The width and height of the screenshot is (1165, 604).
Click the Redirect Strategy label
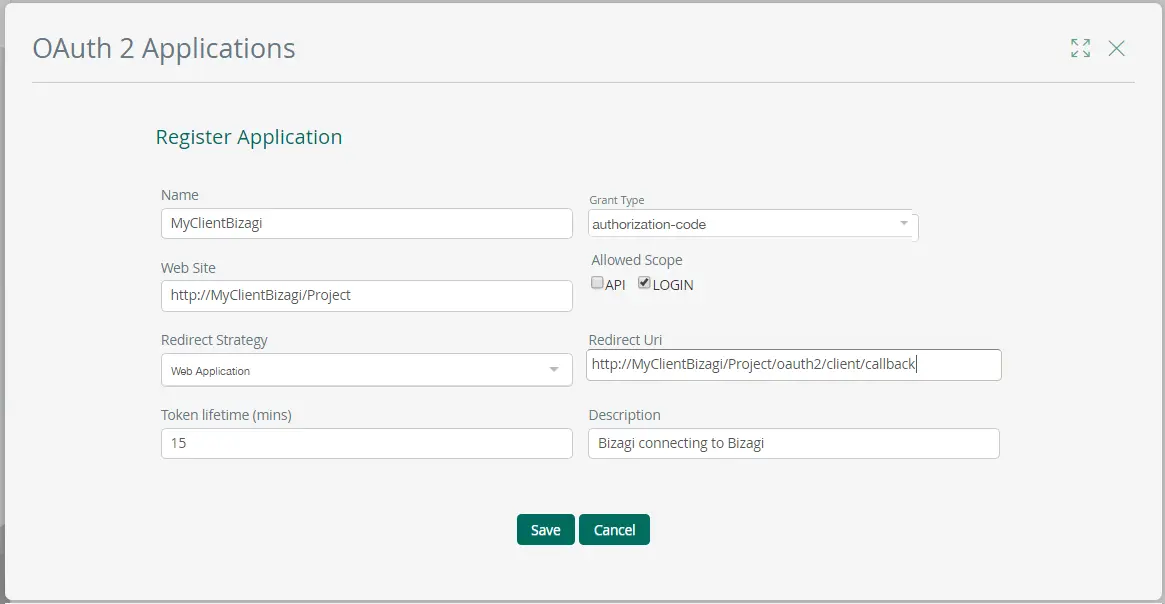point(214,340)
